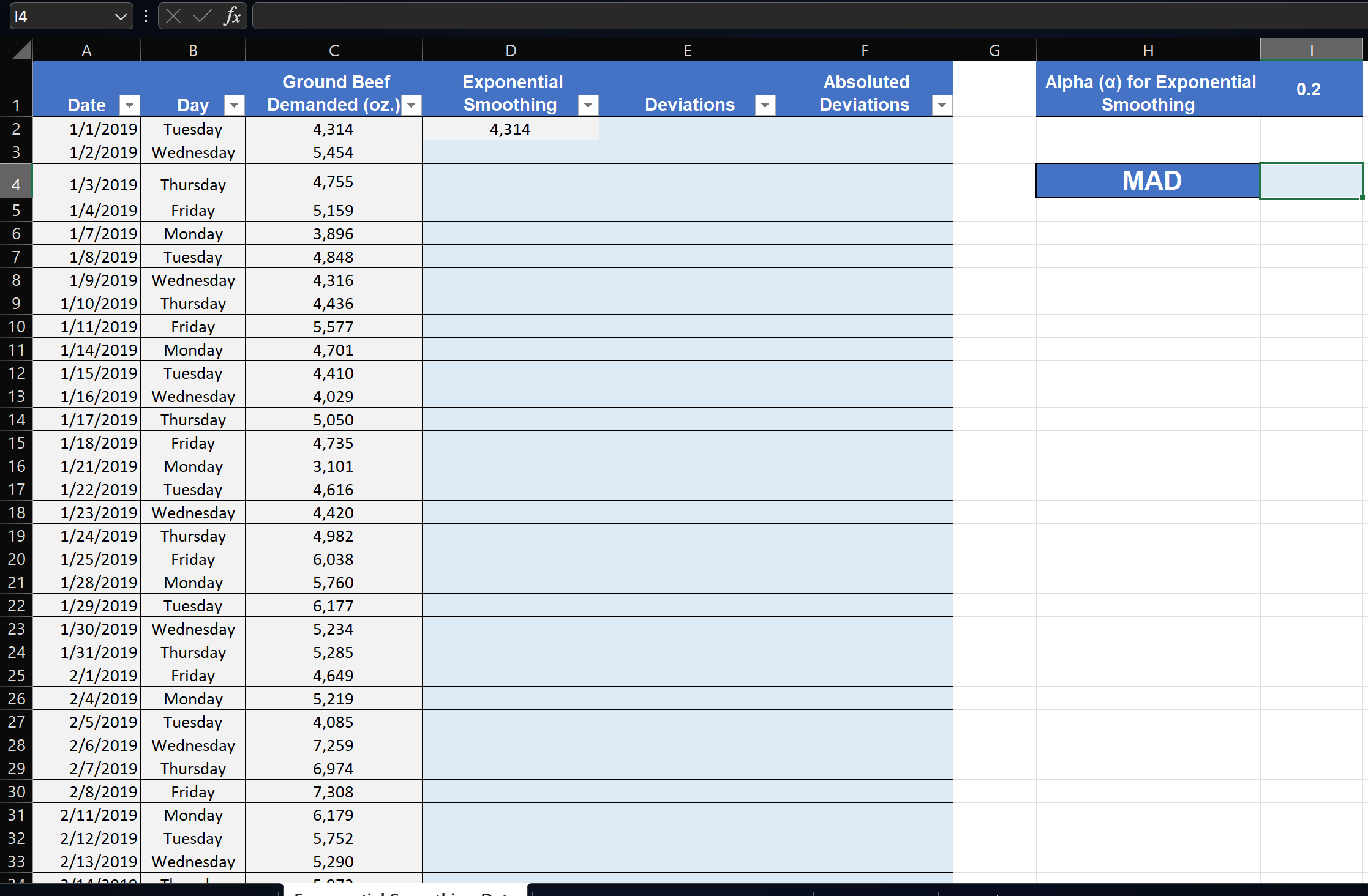This screenshot has width=1368, height=896.
Task: Open the Name Box dropdown arrow
Action: [120, 16]
